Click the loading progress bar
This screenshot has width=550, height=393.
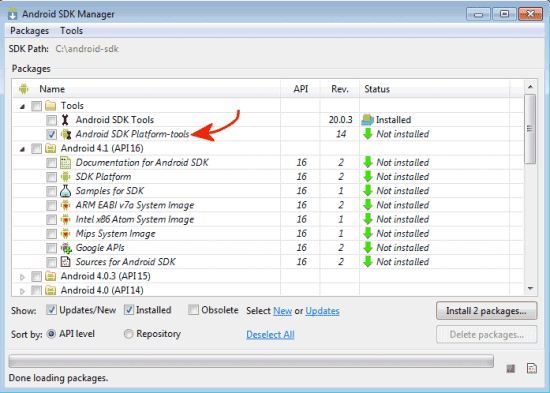251,361
